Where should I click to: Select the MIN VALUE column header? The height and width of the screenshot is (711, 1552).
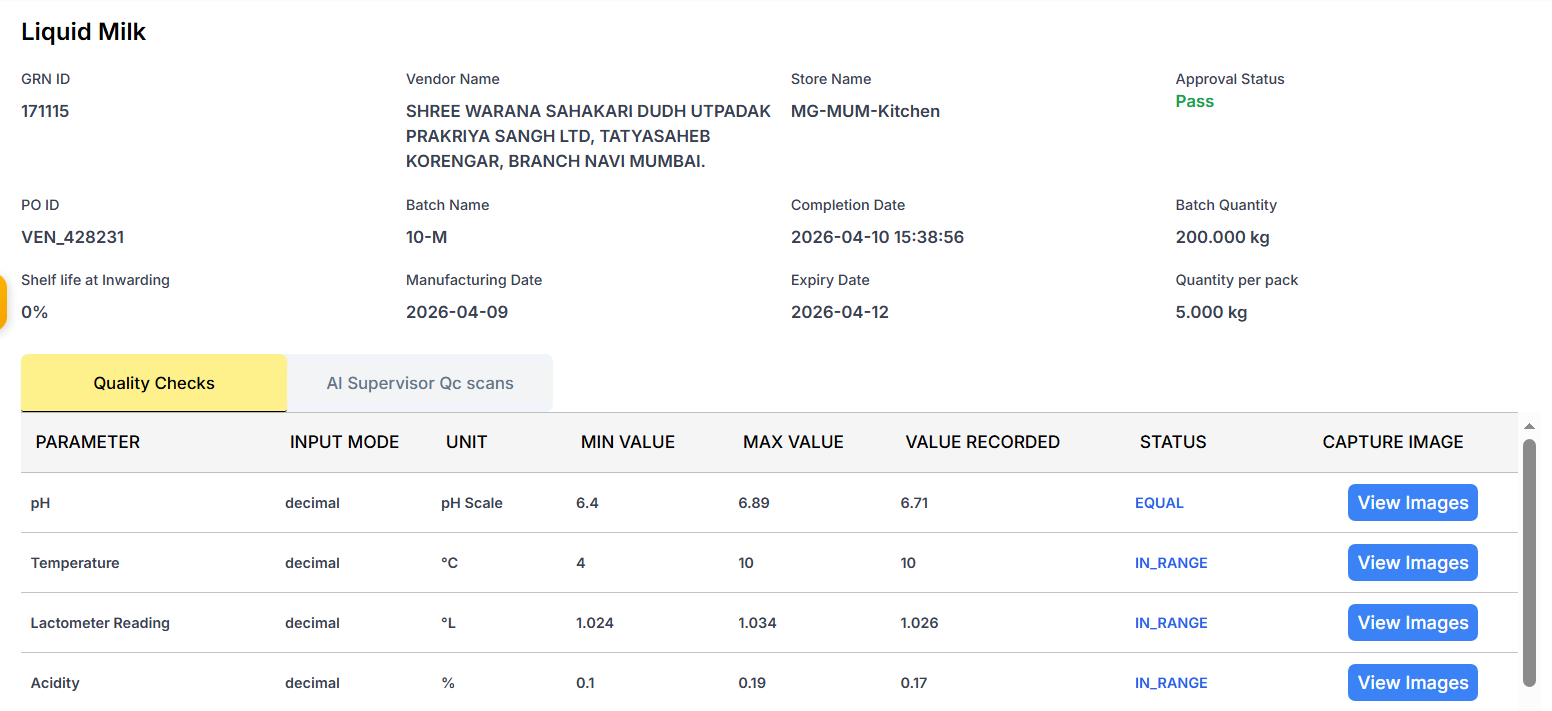628,442
